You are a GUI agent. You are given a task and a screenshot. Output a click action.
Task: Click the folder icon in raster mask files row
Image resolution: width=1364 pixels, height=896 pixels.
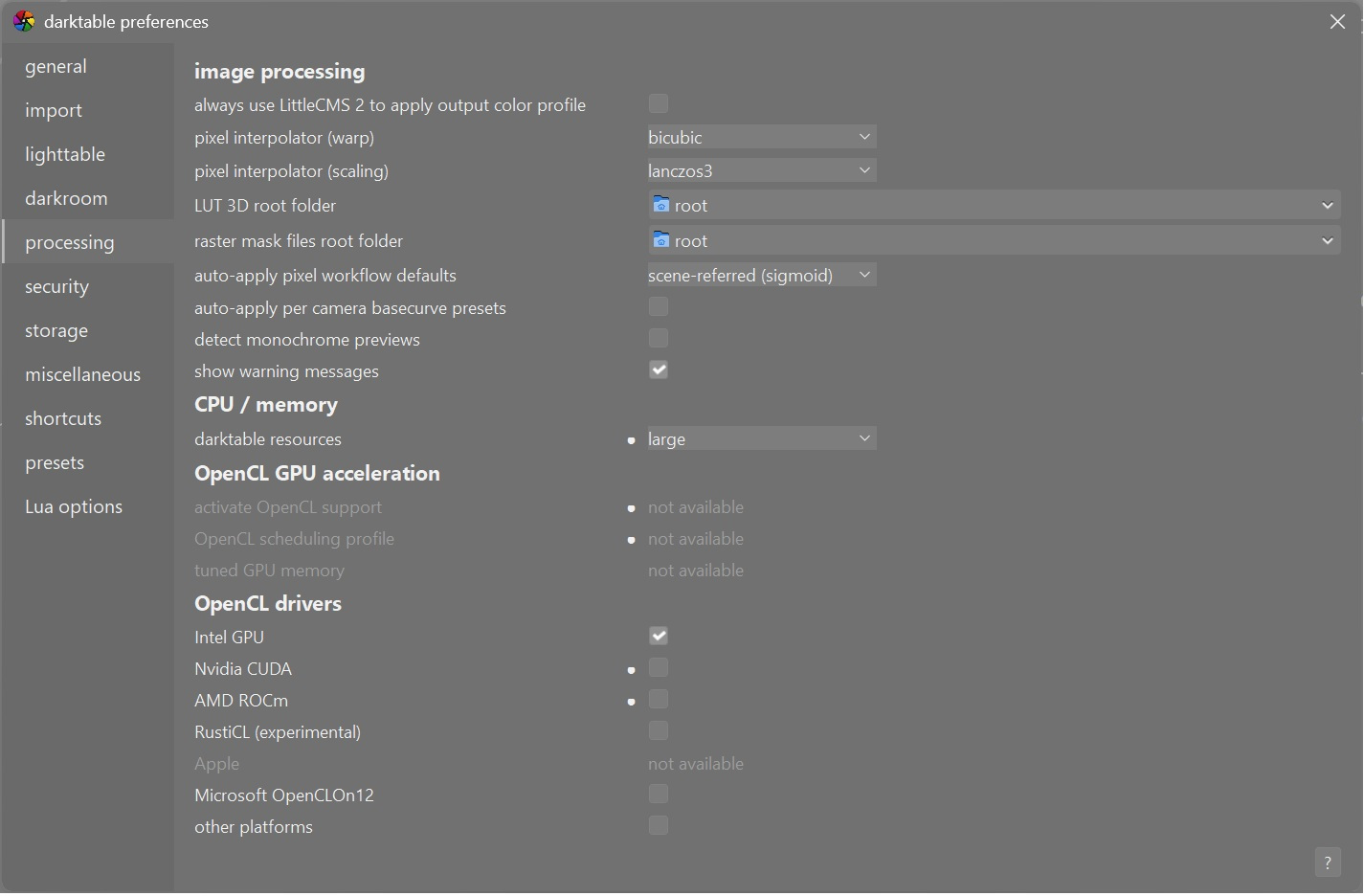[x=660, y=240]
